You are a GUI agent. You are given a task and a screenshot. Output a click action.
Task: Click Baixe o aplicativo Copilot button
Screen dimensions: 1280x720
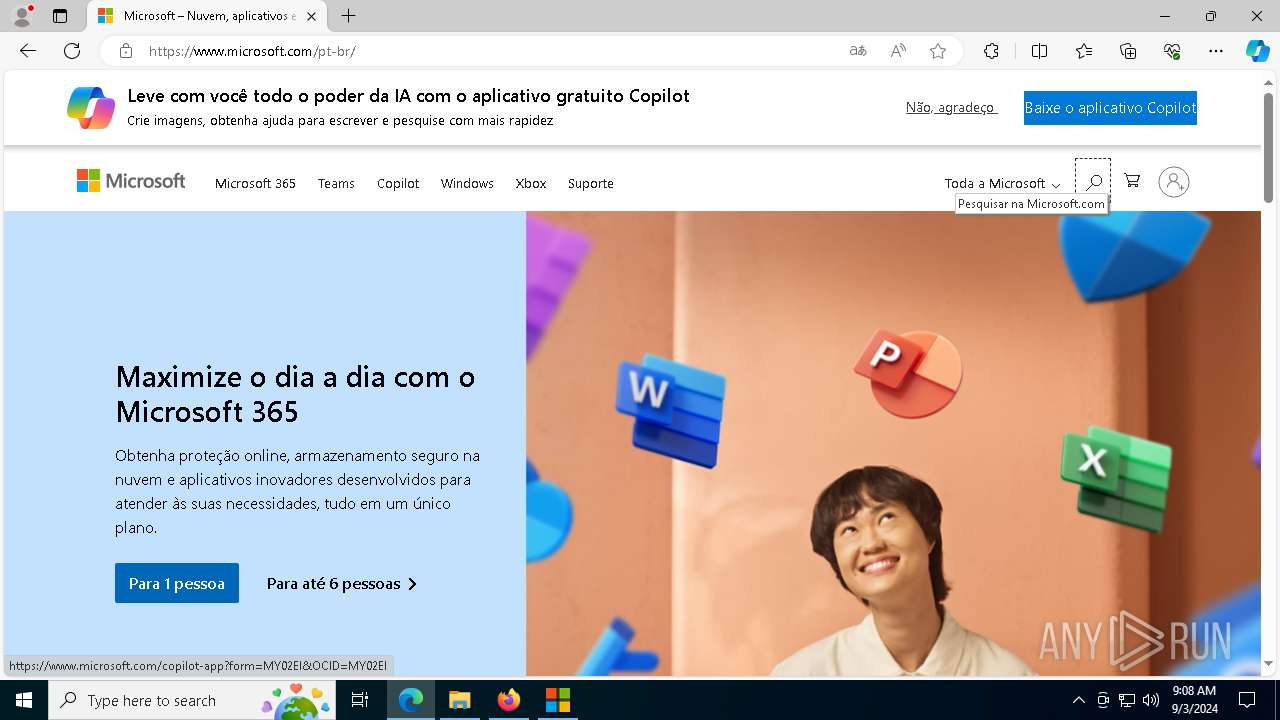point(1110,108)
